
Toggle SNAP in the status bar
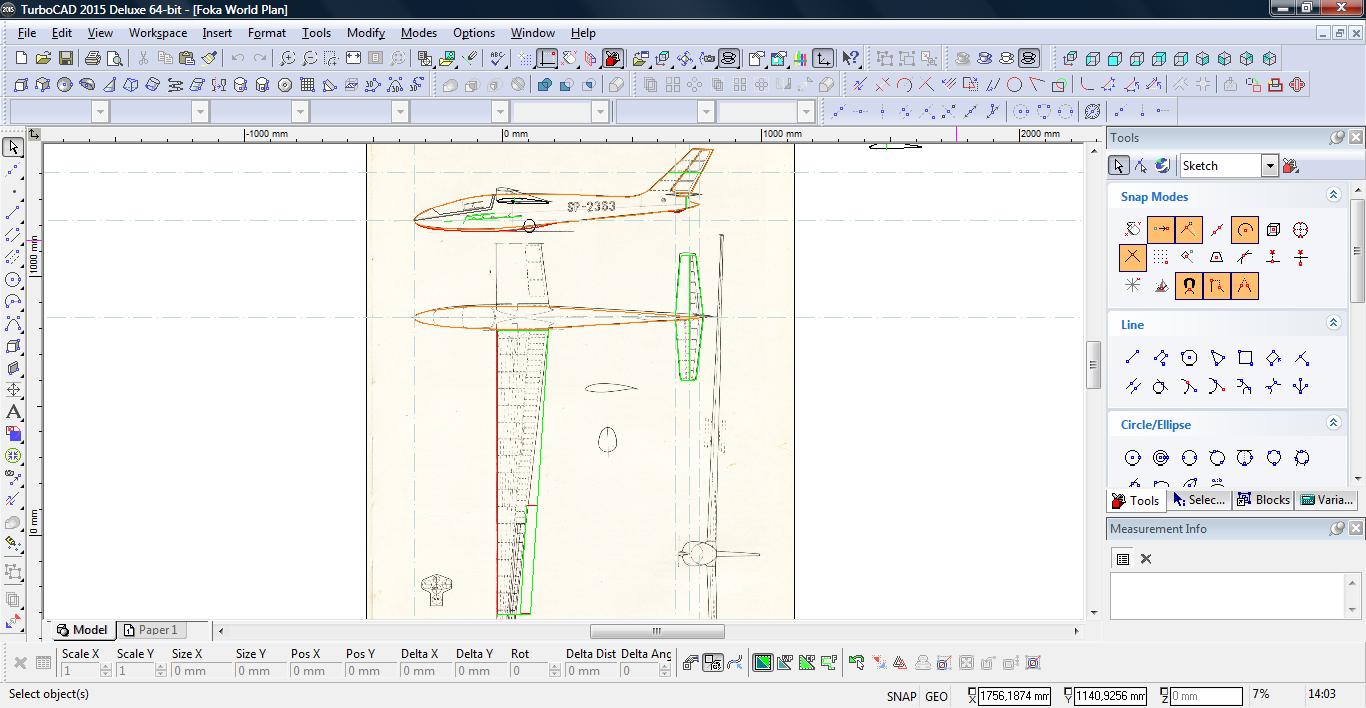click(x=900, y=696)
